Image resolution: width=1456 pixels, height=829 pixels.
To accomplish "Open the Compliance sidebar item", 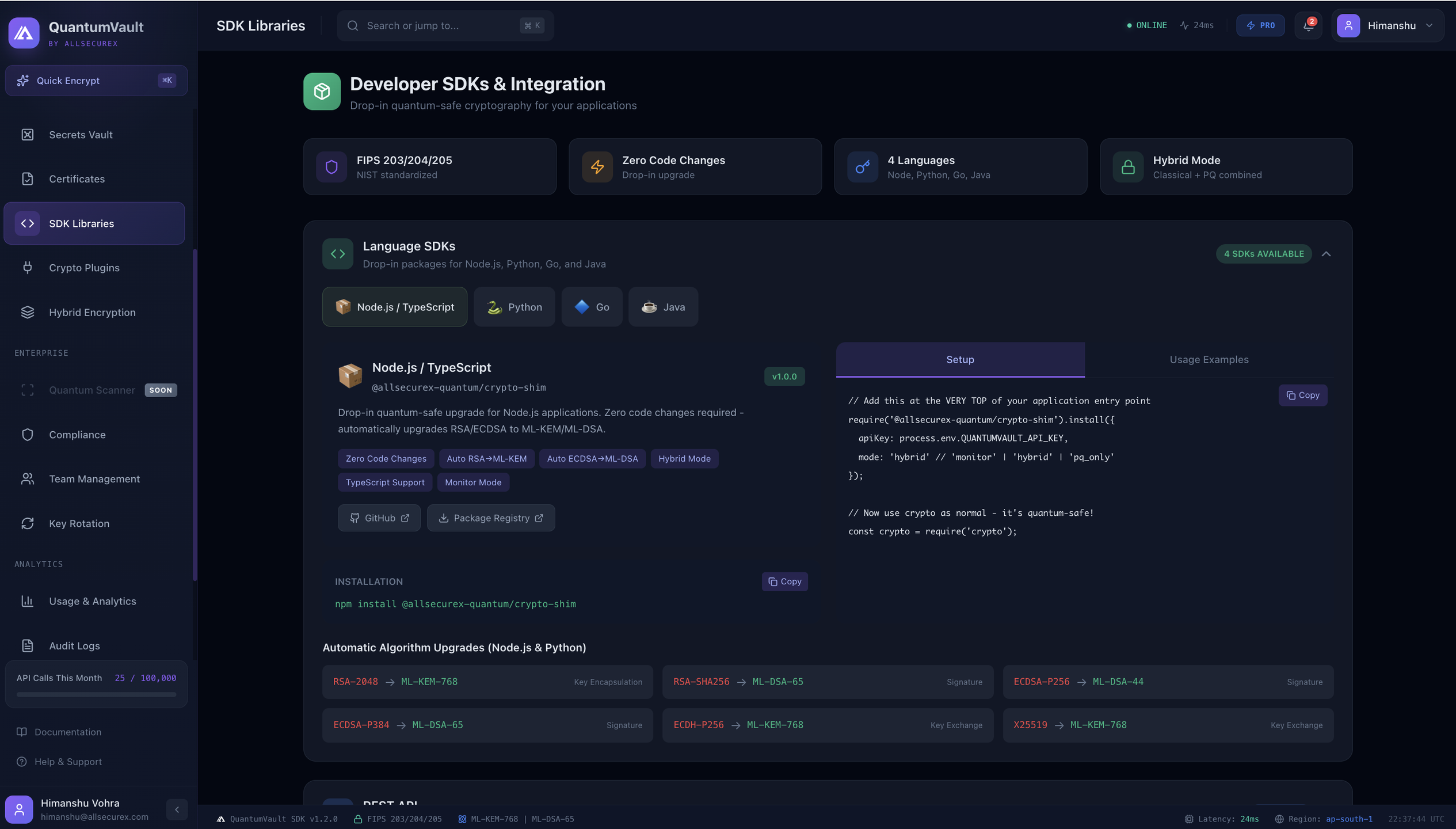I will 77,435.
